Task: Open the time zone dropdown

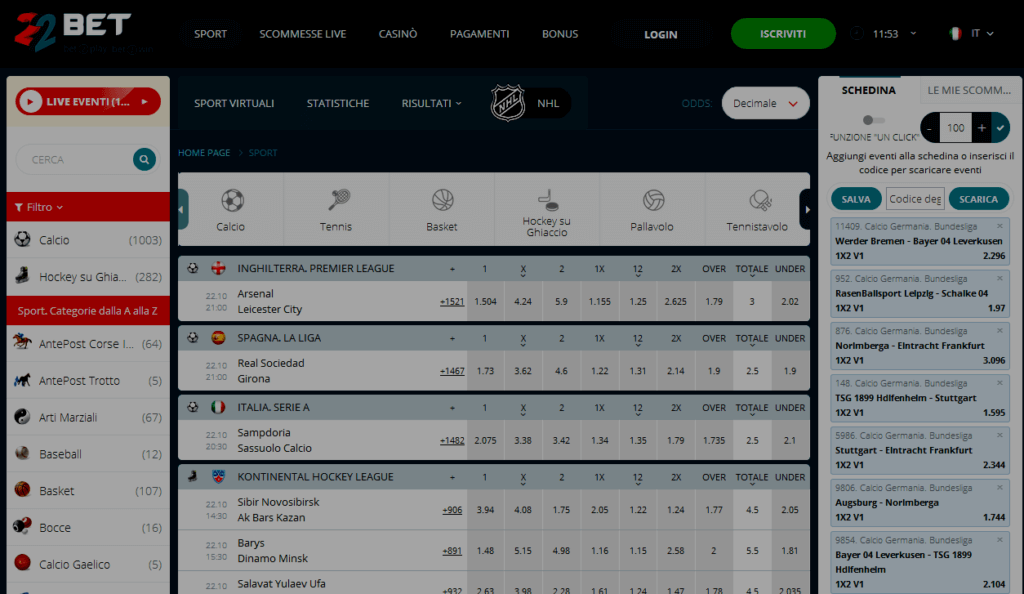Action: (913, 33)
